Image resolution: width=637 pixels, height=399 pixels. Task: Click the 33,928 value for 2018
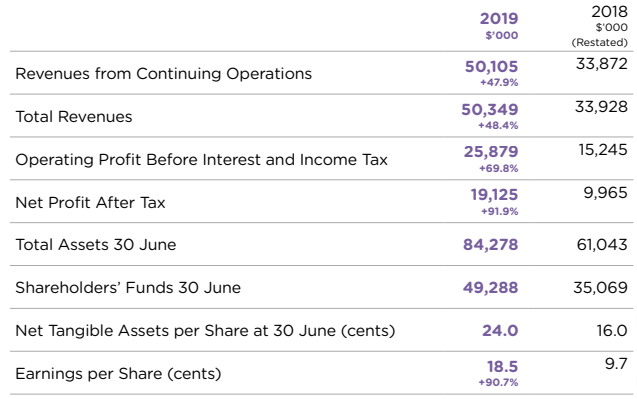(x=601, y=107)
